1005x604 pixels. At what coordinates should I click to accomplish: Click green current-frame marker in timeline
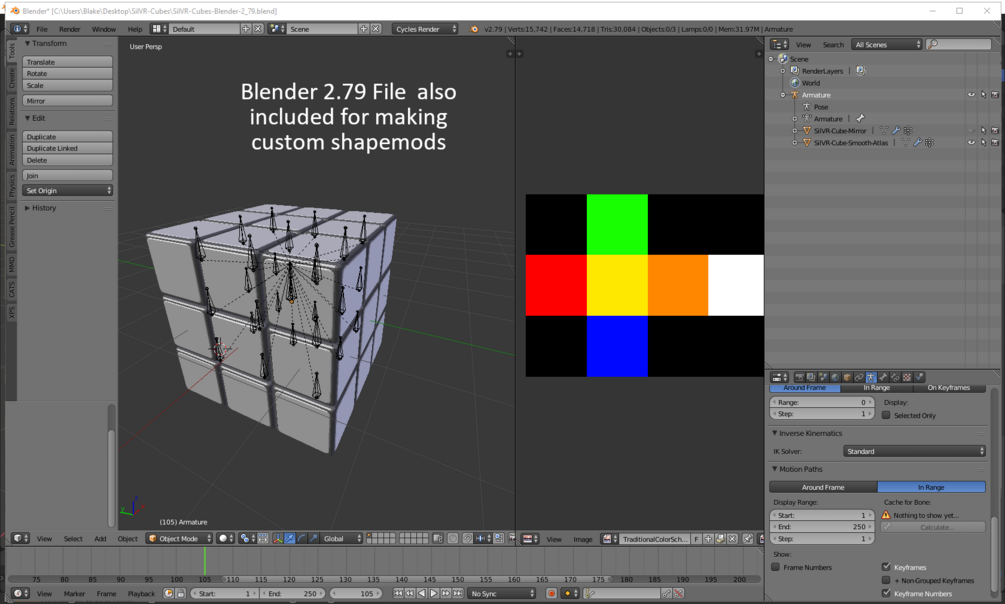coord(204,561)
